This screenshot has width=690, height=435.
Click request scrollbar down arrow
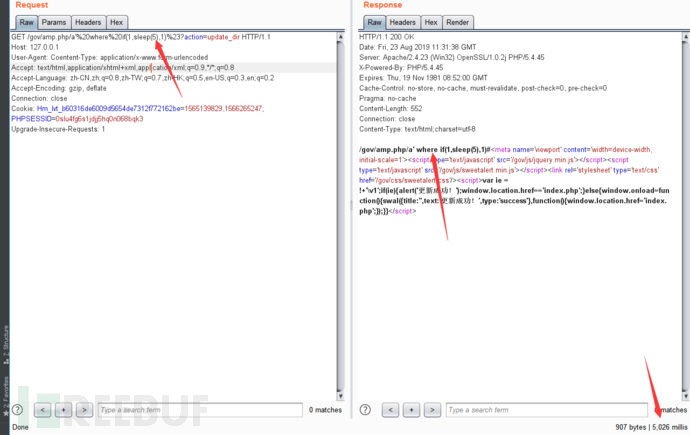(340, 396)
